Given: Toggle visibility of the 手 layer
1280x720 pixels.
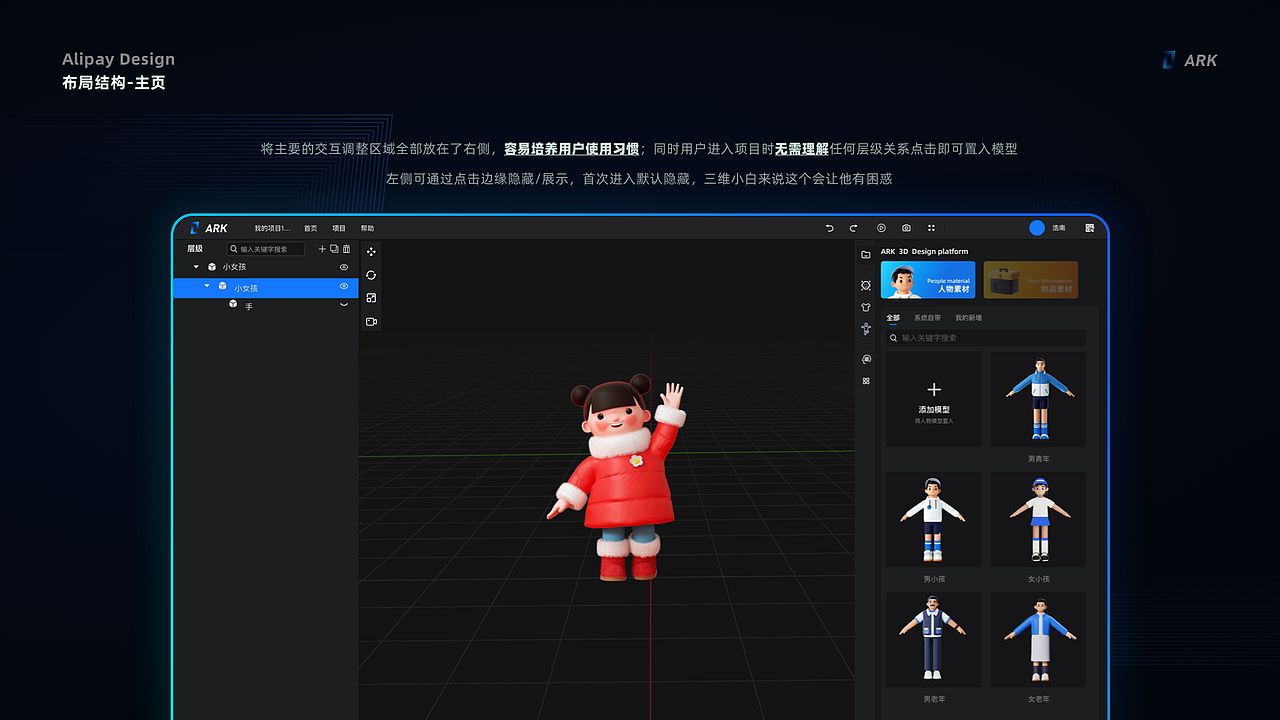Looking at the screenshot, I should point(344,304).
